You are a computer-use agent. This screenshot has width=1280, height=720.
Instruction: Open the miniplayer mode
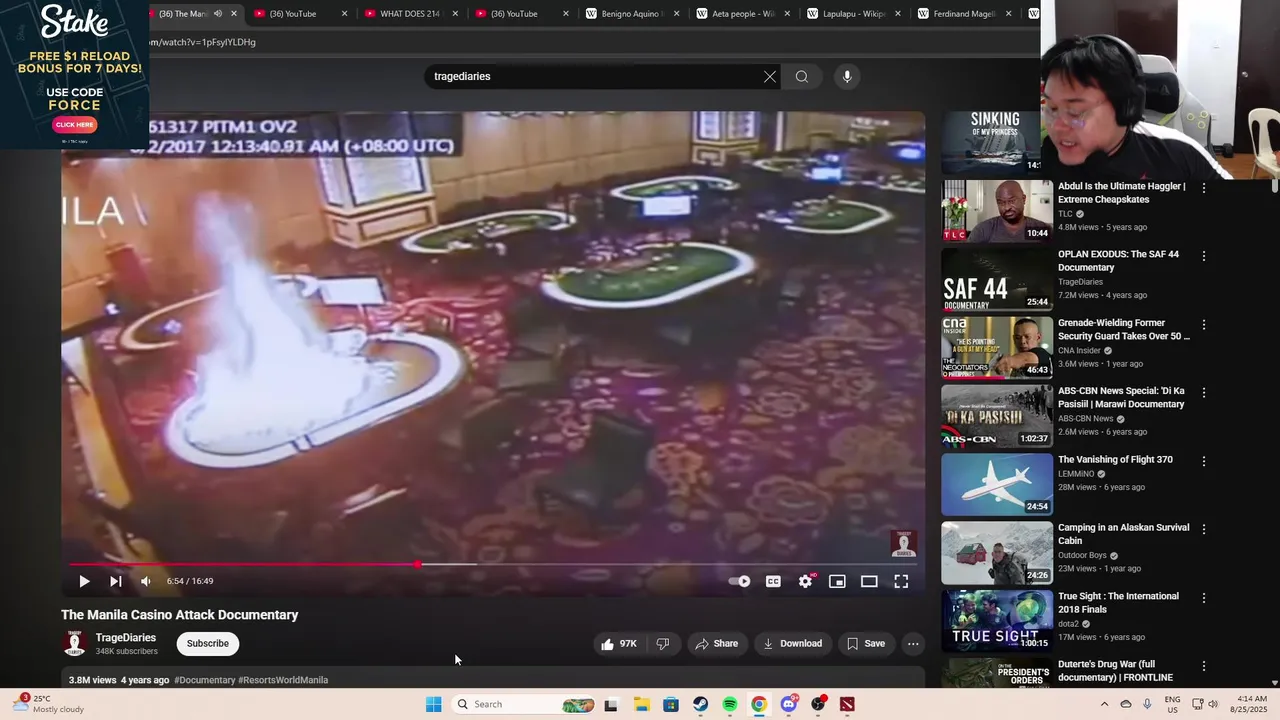tap(837, 581)
